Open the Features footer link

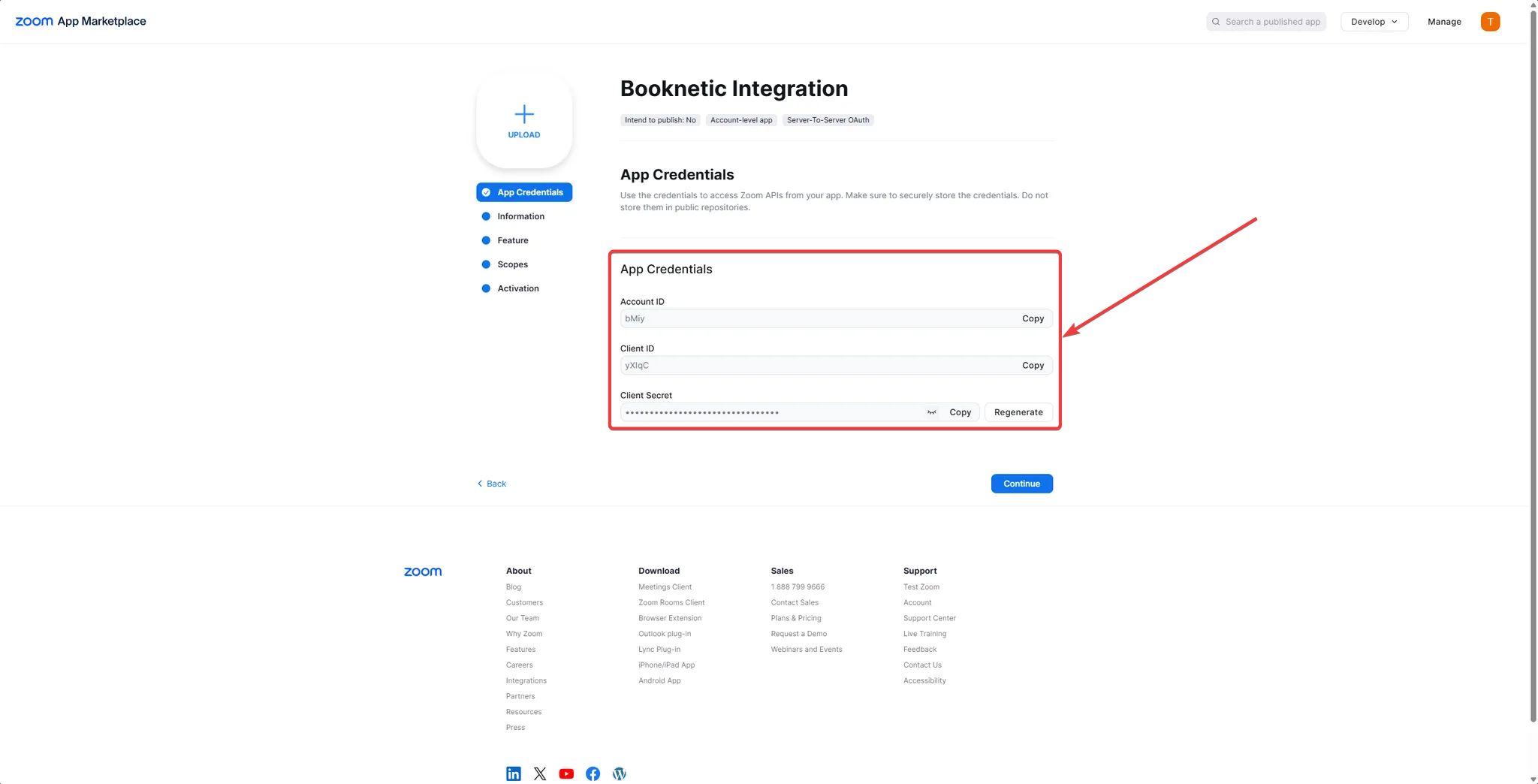(x=520, y=650)
